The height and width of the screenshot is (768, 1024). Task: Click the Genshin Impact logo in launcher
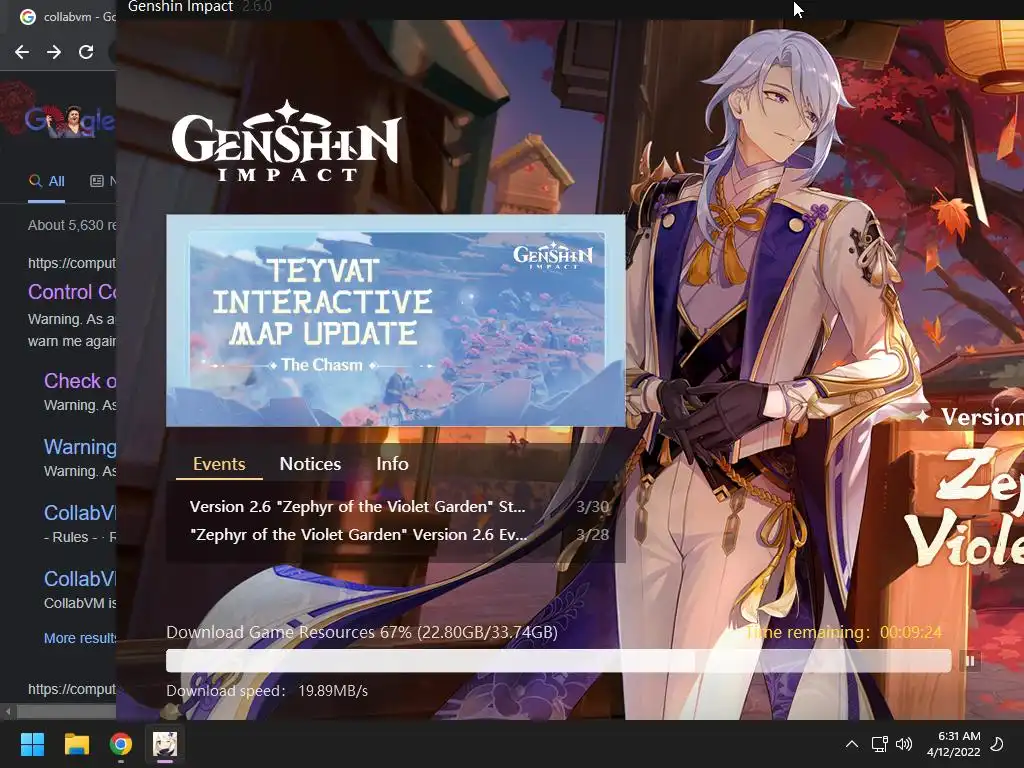286,141
